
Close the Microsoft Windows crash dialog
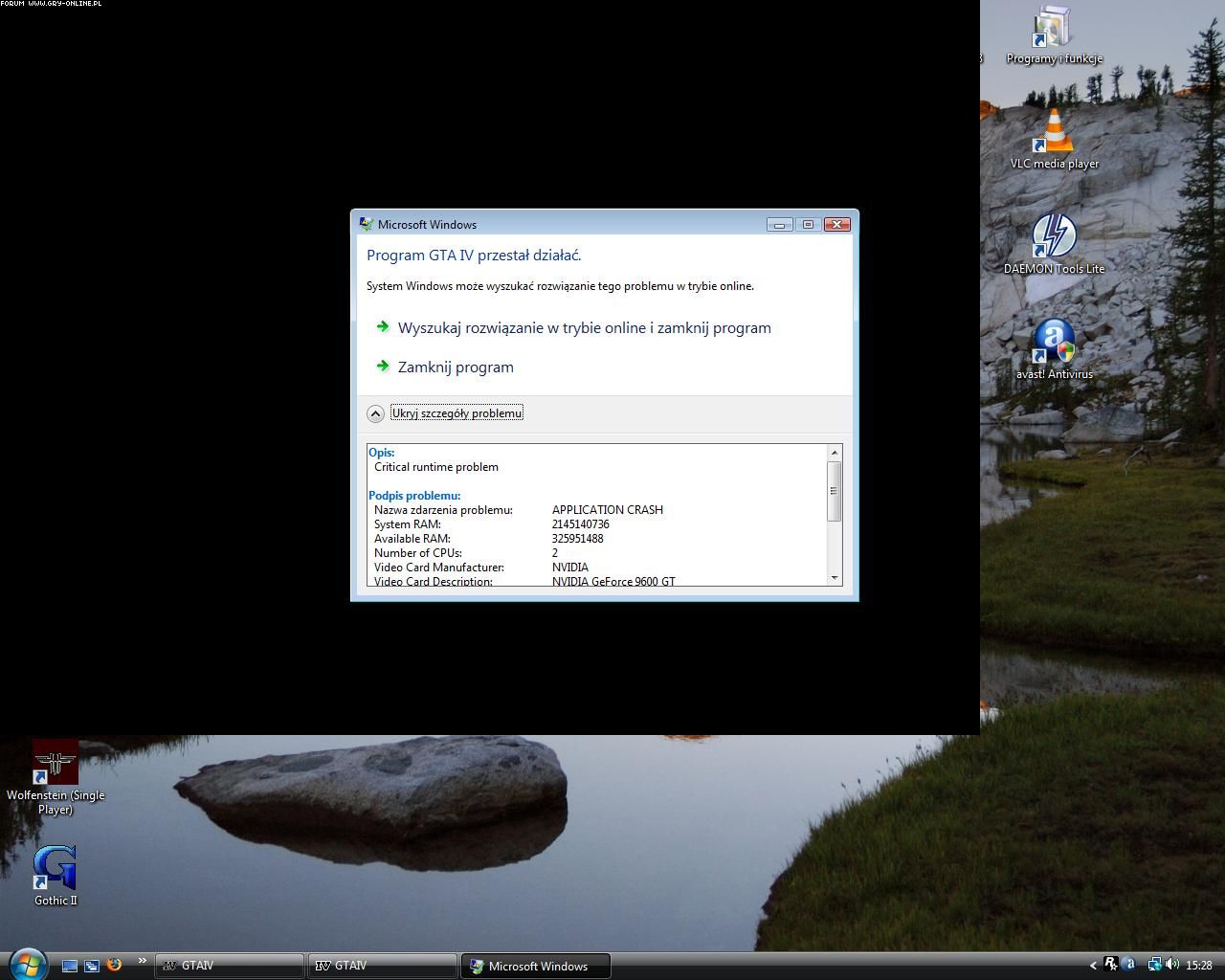tap(837, 224)
